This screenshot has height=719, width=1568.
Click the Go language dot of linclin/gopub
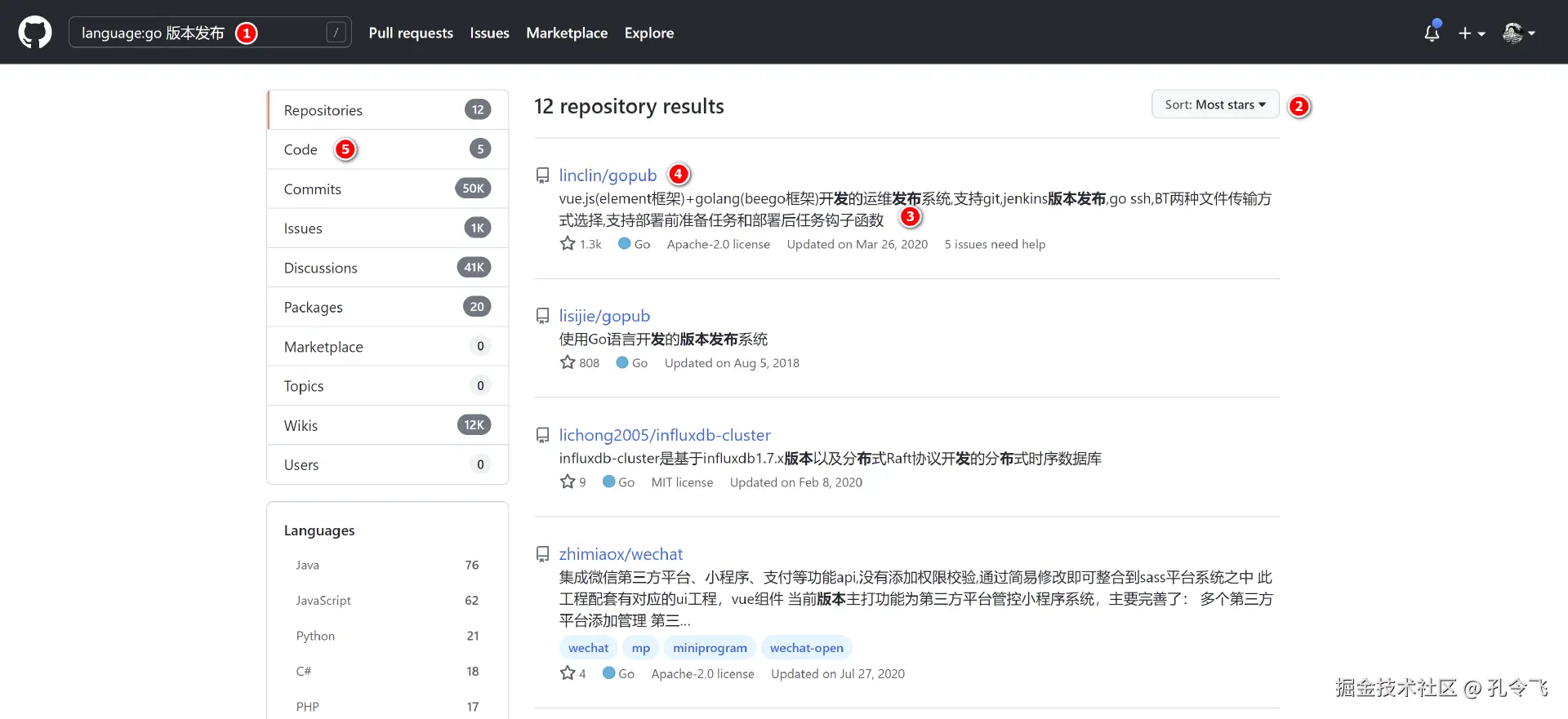[x=624, y=243]
